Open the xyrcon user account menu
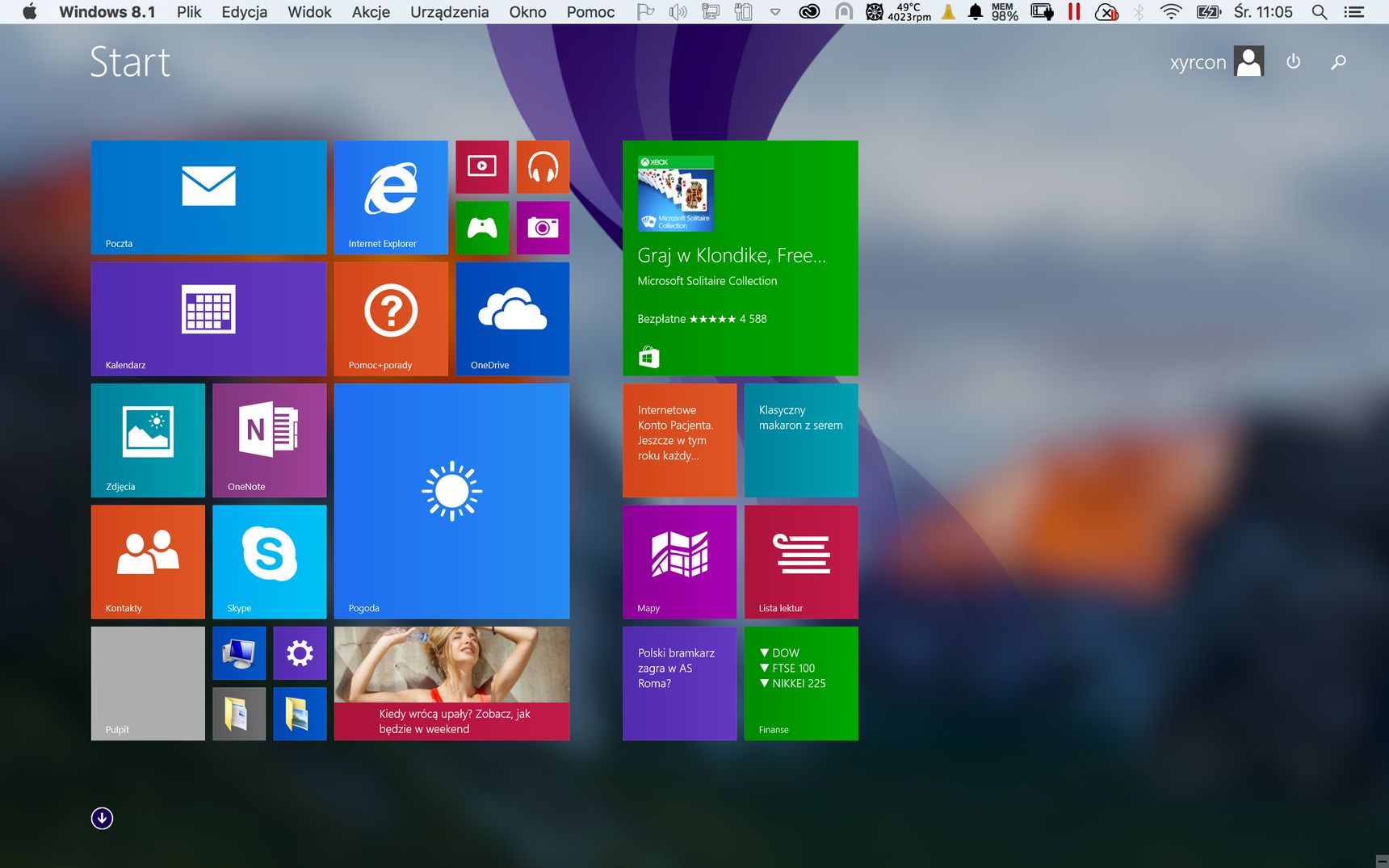This screenshot has width=1389, height=868. pos(1216,61)
